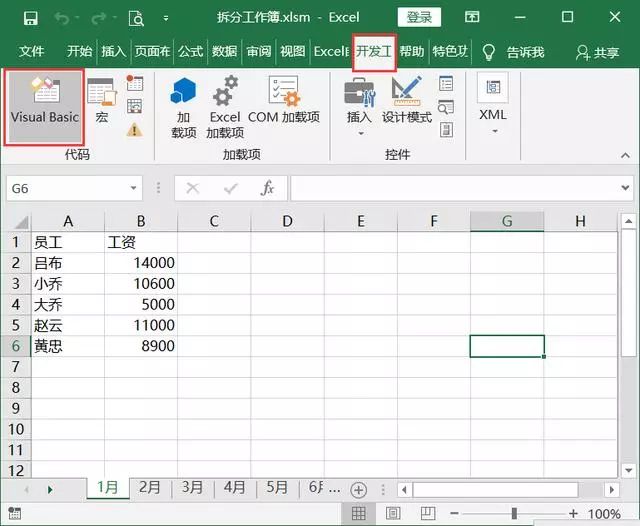Image resolution: width=640 pixels, height=526 pixels.
Task: Click the Name Box showing G6
Action: pos(68,189)
